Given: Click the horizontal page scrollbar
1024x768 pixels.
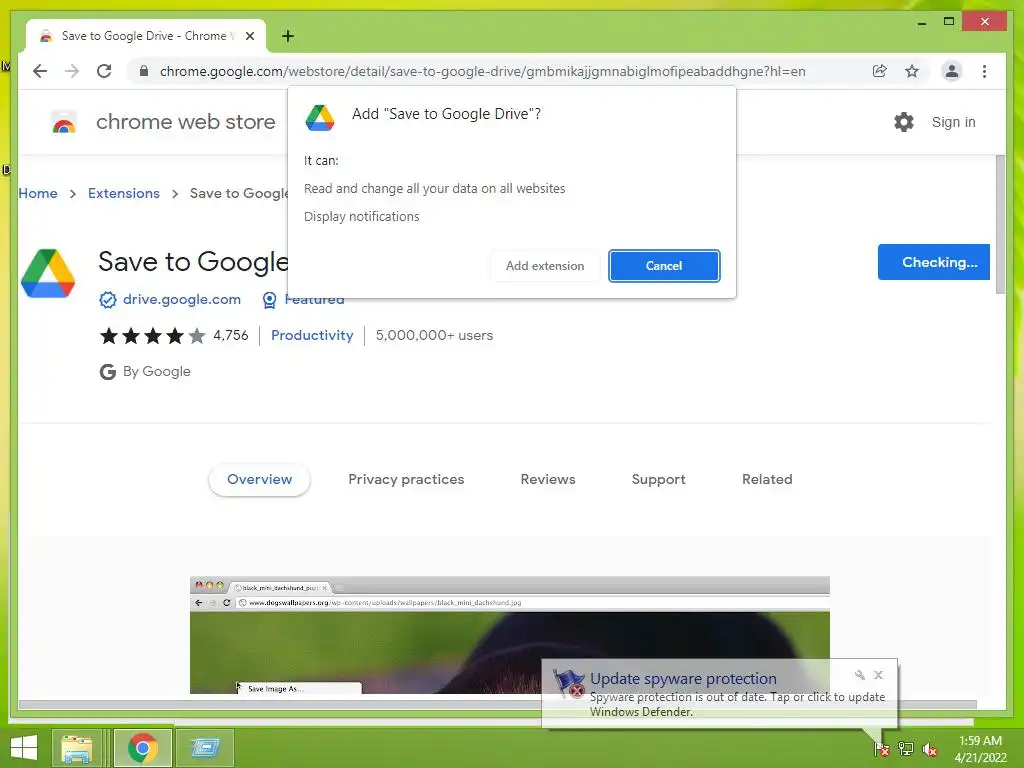Looking at the screenshot, I should click(x=498, y=705).
